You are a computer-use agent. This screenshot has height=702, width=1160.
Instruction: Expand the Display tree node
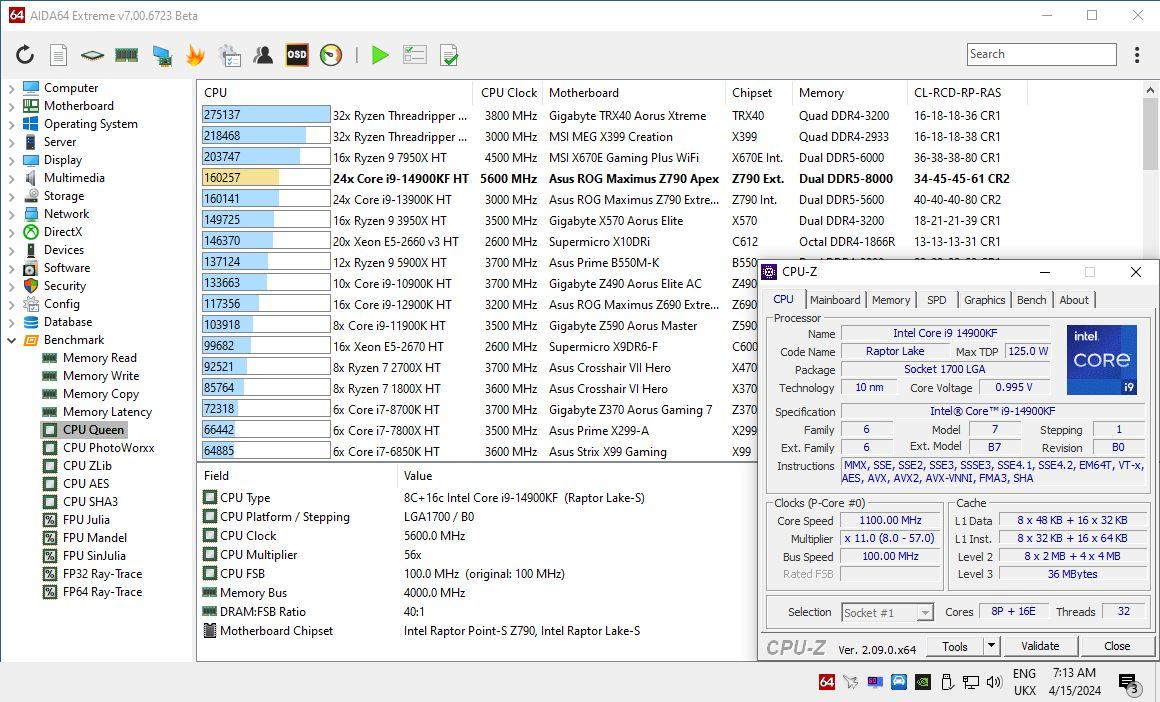[11, 160]
